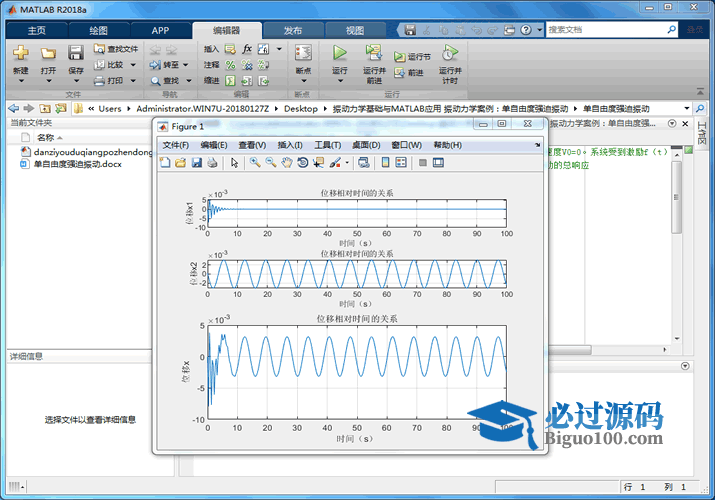Toggle the Data Cursor tool in Figure 1
Viewport: 715px width, 500px height.
point(318,163)
